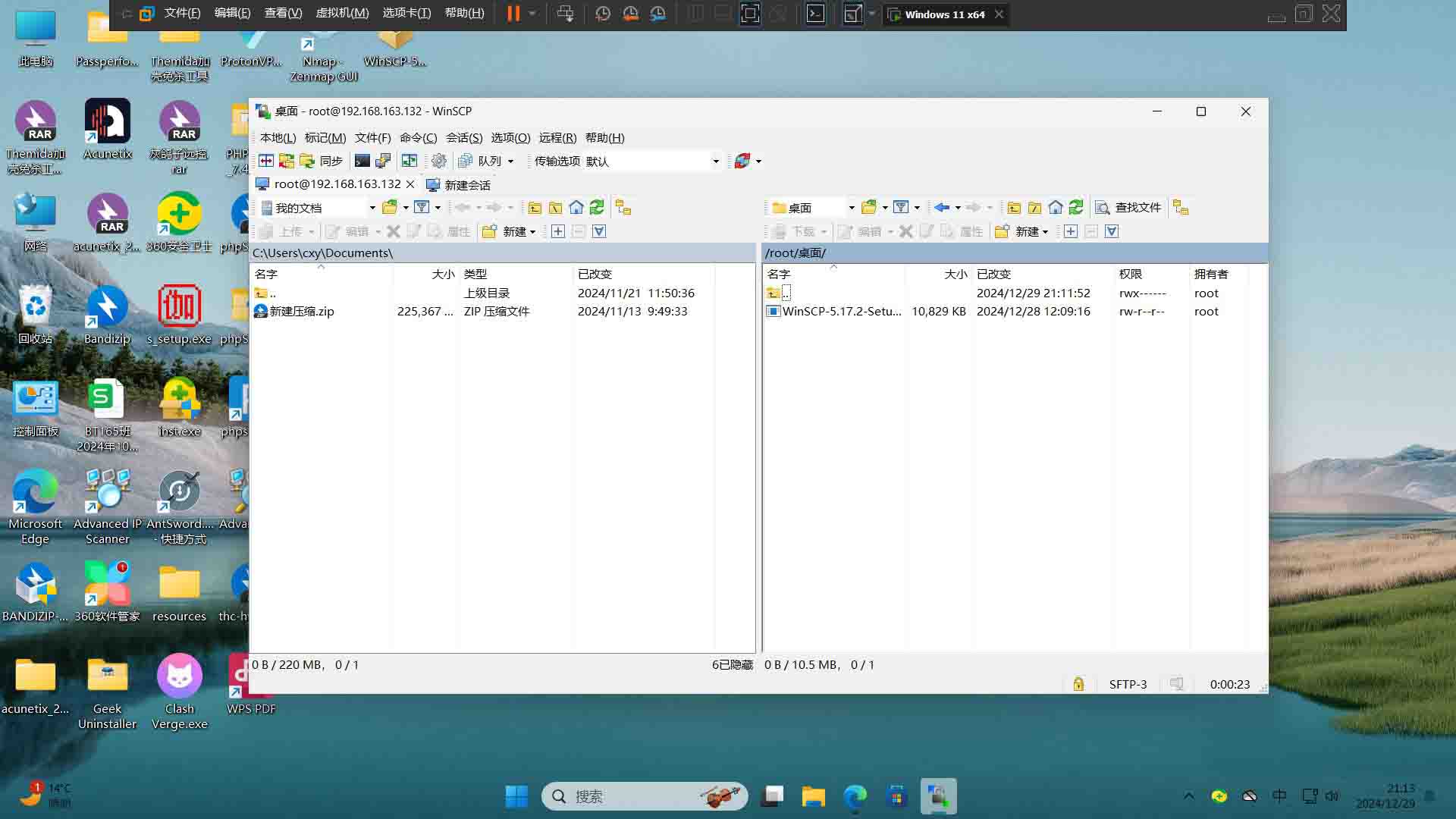Expand the 传输选项 默认 transfer settings dropdown
The image size is (1456, 819).
pyautogui.click(x=715, y=161)
